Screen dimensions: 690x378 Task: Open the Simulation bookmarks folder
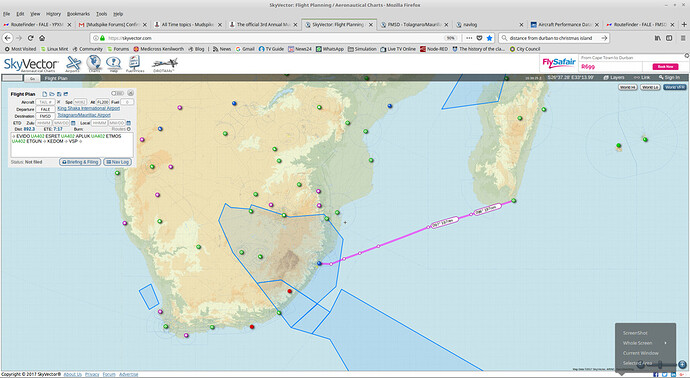[362, 49]
